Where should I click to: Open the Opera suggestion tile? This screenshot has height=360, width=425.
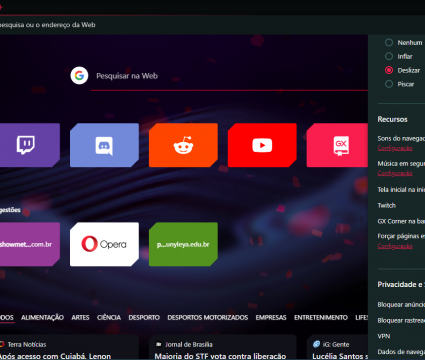pyautogui.click(x=104, y=244)
